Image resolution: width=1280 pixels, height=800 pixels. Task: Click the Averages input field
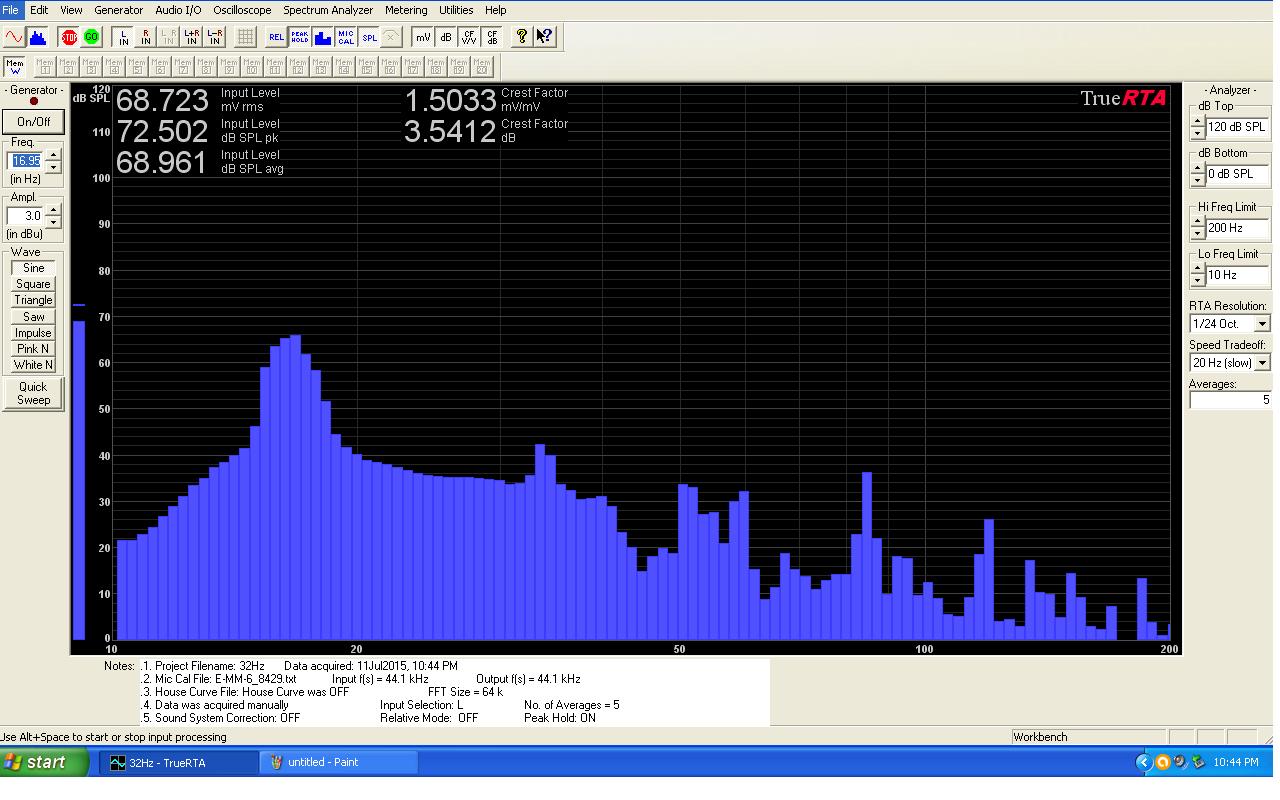tap(1230, 400)
